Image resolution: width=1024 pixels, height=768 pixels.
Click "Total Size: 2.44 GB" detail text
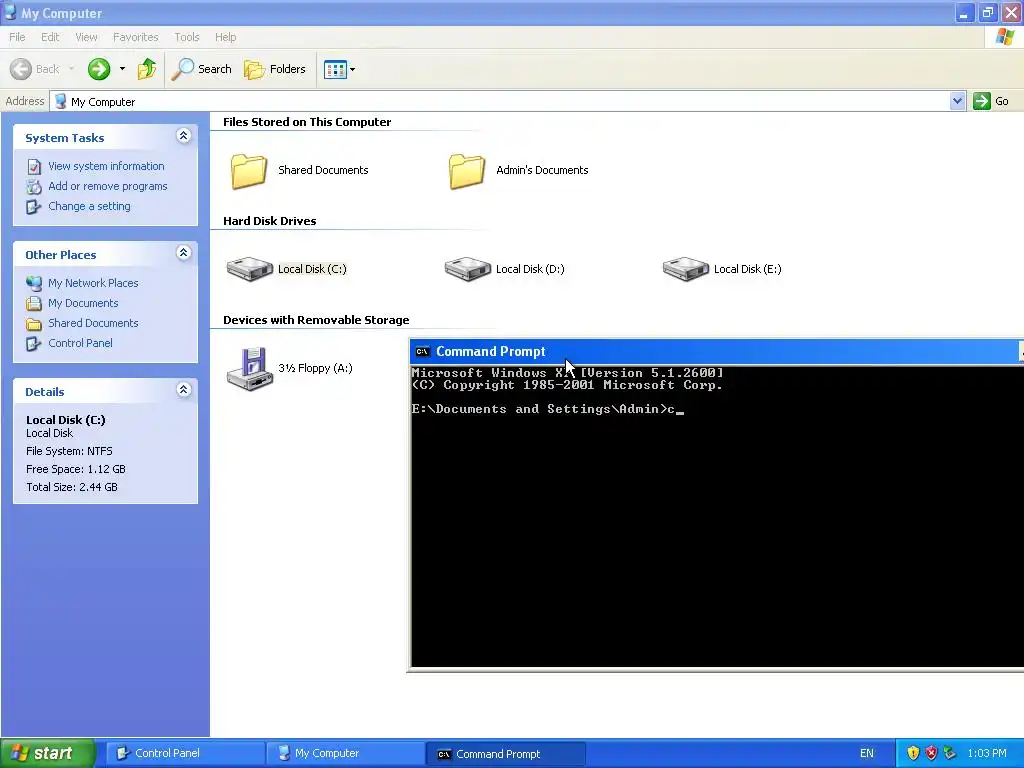coord(72,487)
